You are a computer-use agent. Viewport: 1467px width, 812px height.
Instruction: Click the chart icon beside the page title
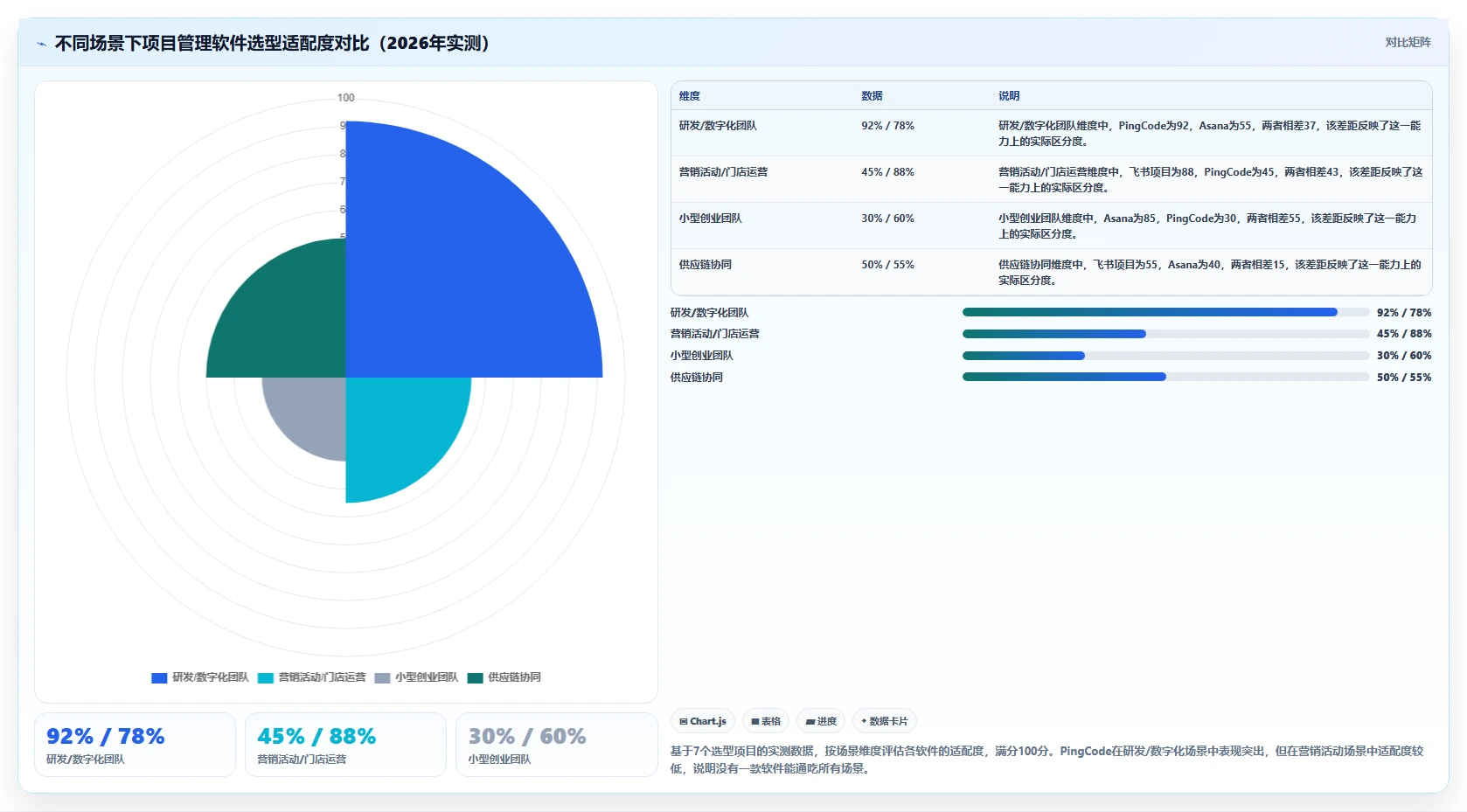point(41,44)
